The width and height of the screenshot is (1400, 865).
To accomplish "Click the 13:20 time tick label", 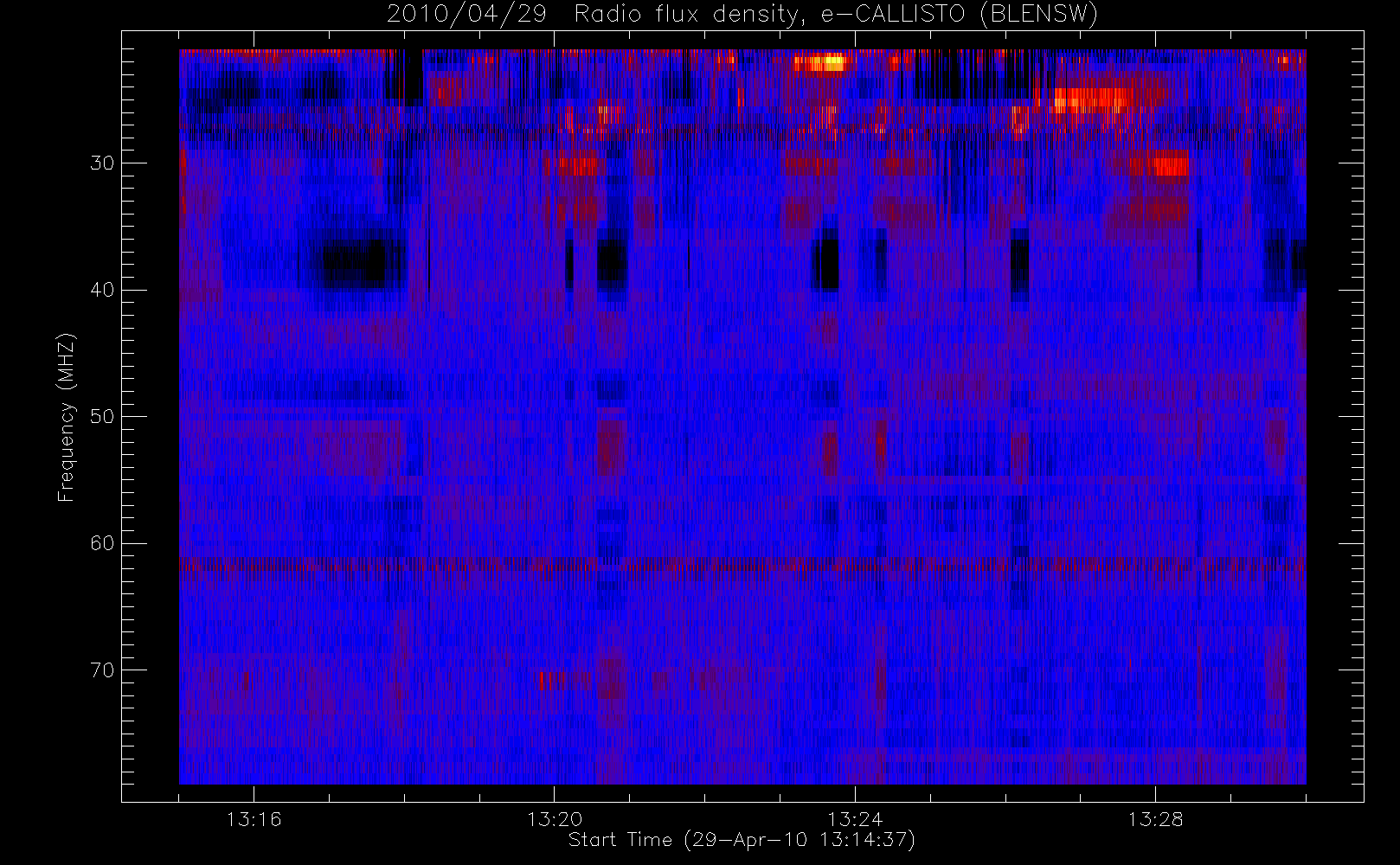I will pyautogui.click(x=555, y=819).
